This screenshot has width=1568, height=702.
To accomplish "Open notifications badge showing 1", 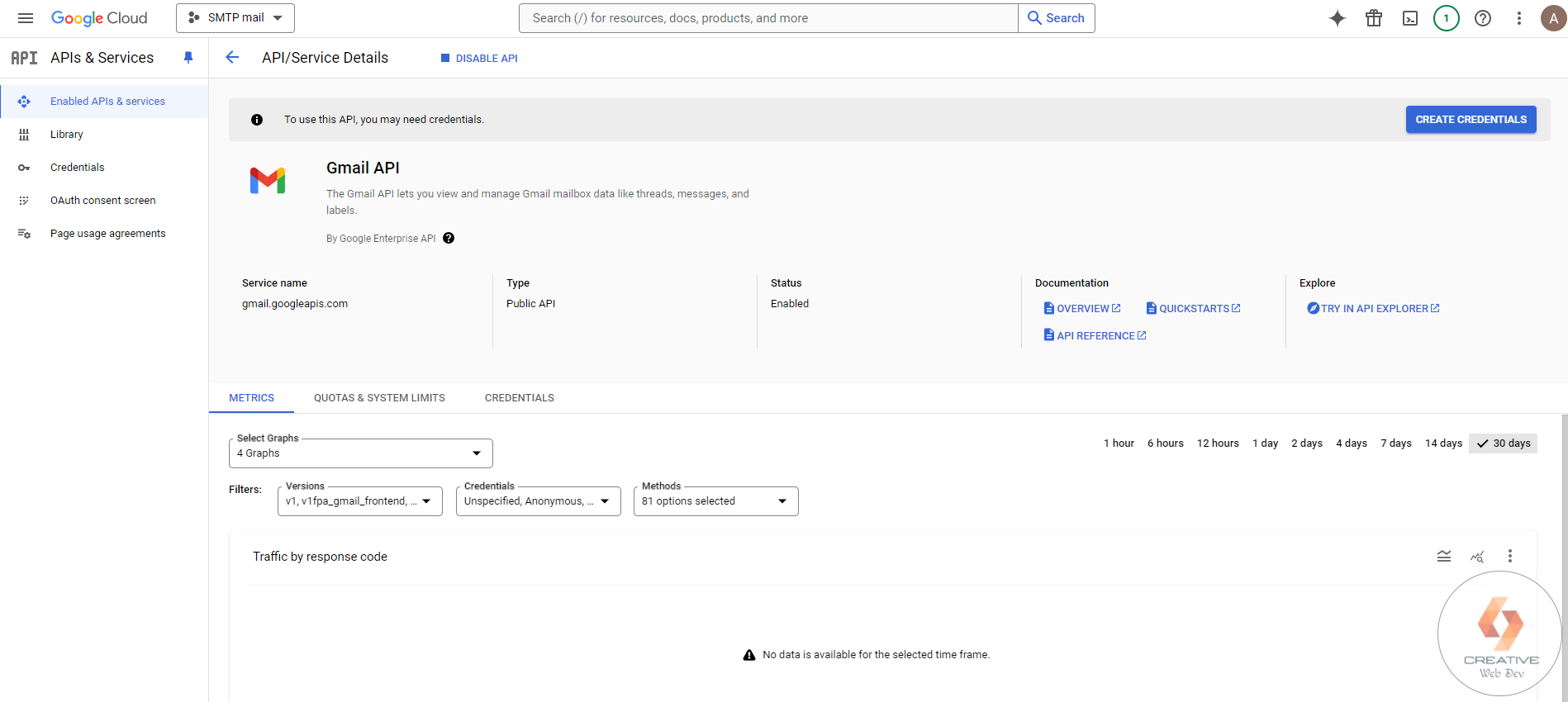I will tap(1447, 18).
